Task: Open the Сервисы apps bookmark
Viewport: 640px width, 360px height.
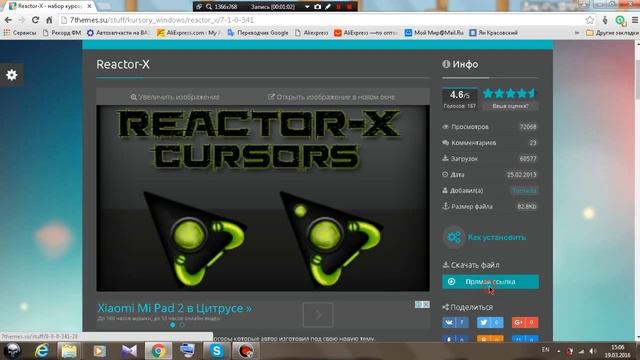Action: tap(20, 33)
